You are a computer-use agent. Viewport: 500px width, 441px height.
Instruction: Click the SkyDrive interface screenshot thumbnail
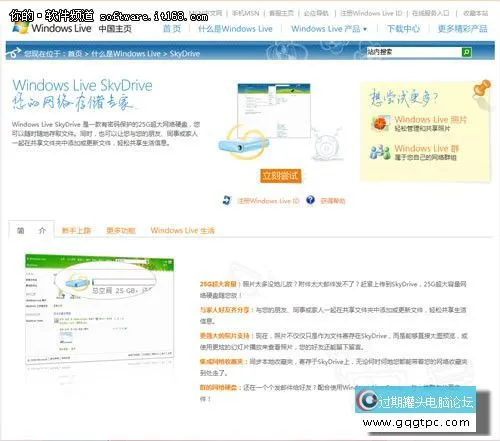(100, 310)
